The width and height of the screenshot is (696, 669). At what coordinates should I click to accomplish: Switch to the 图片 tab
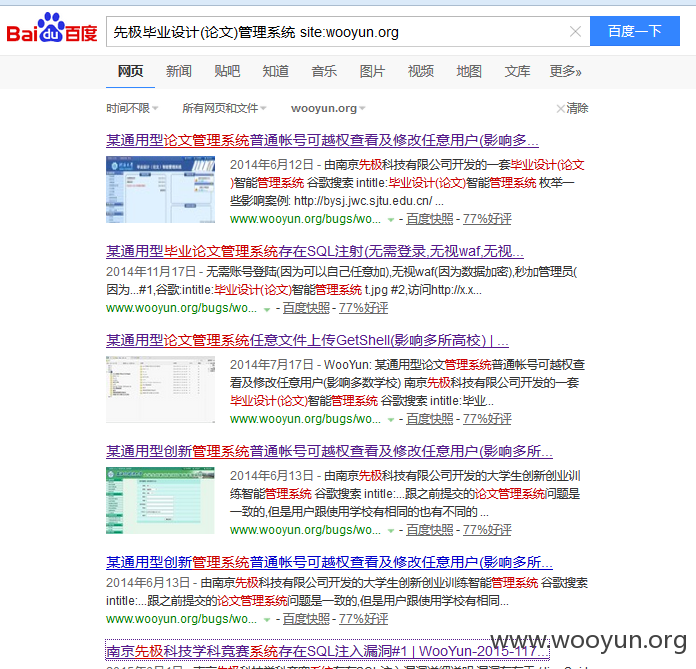[x=372, y=71]
